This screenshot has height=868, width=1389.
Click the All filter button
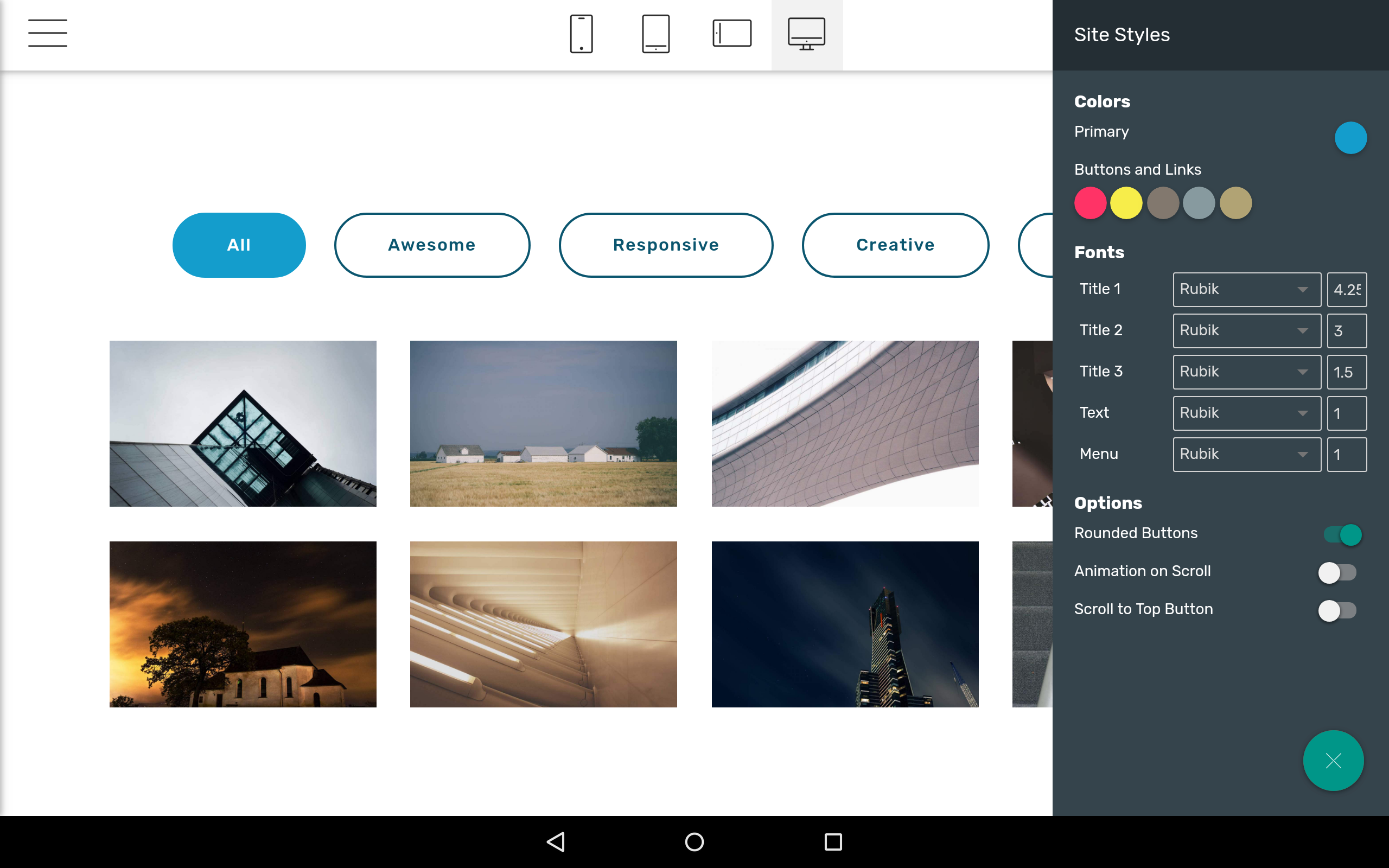click(x=239, y=245)
